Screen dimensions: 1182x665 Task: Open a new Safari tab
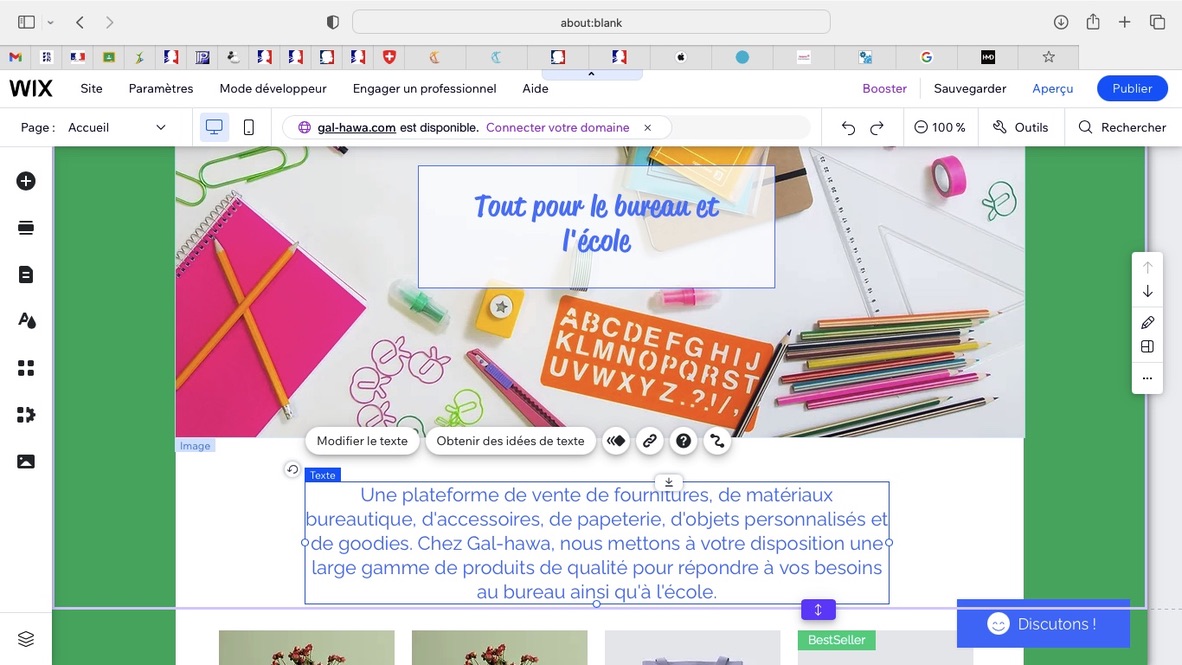1125,22
